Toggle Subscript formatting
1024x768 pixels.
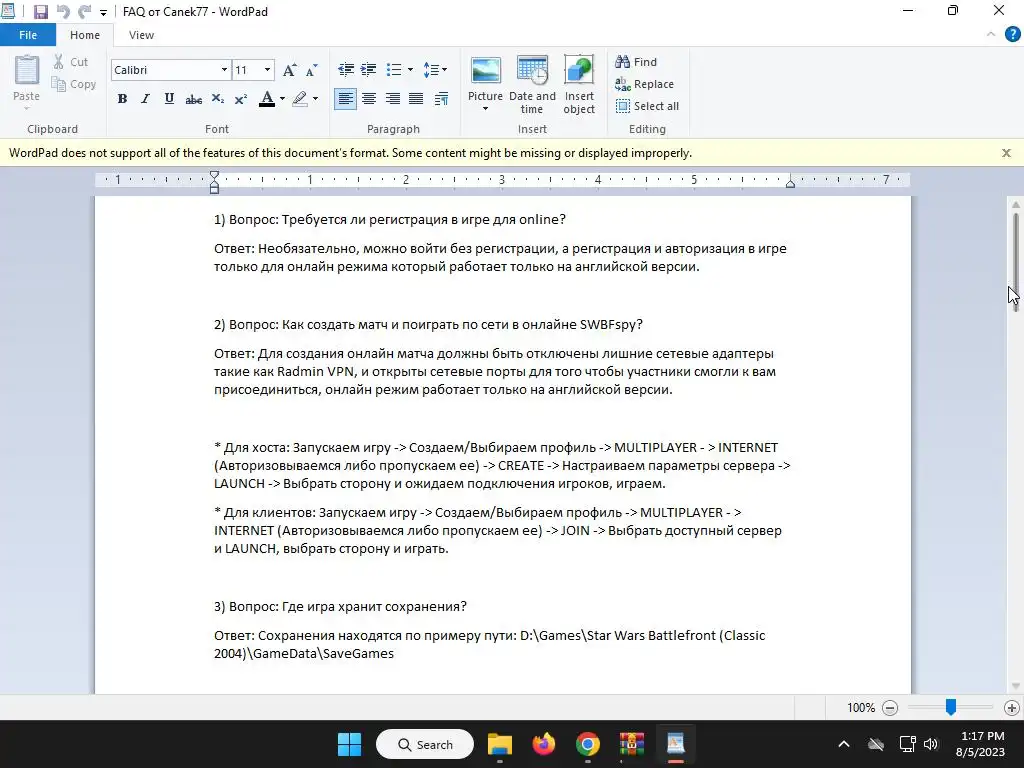pyautogui.click(x=217, y=99)
